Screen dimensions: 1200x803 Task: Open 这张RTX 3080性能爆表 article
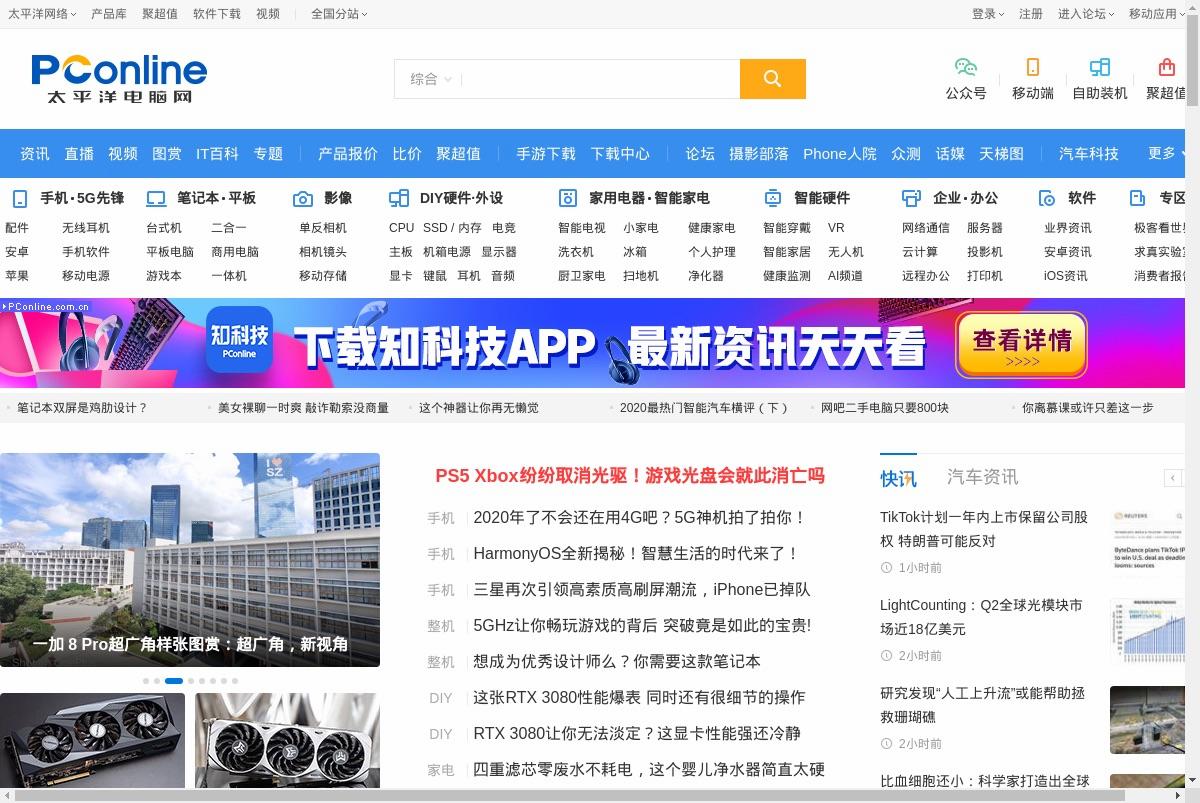pyautogui.click(x=639, y=697)
